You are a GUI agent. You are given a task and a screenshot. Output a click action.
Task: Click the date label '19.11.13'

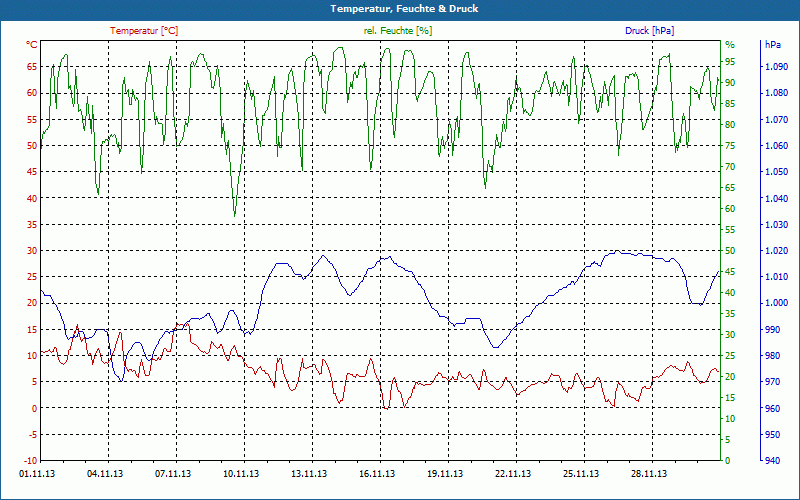coord(445,474)
